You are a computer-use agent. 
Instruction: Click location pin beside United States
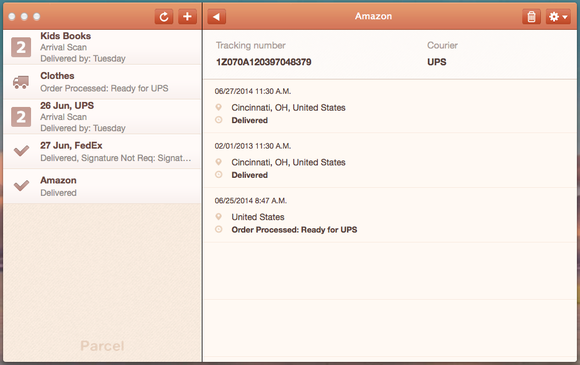pyautogui.click(x=219, y=217)
